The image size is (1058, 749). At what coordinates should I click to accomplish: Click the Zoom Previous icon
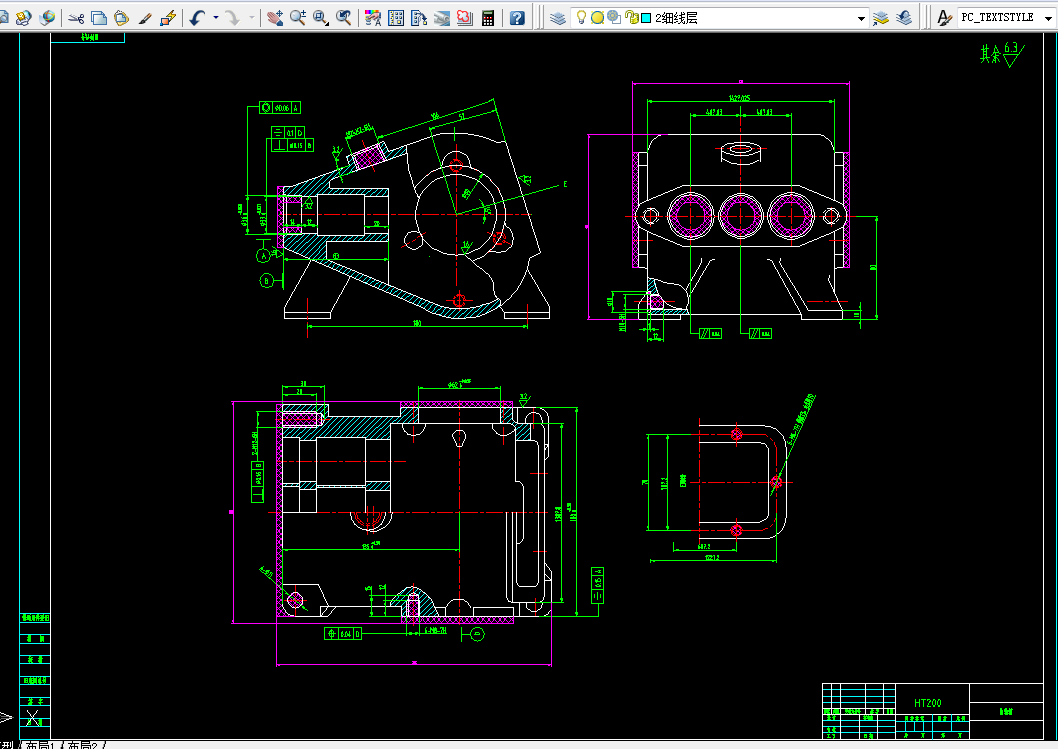click(343, 18)
